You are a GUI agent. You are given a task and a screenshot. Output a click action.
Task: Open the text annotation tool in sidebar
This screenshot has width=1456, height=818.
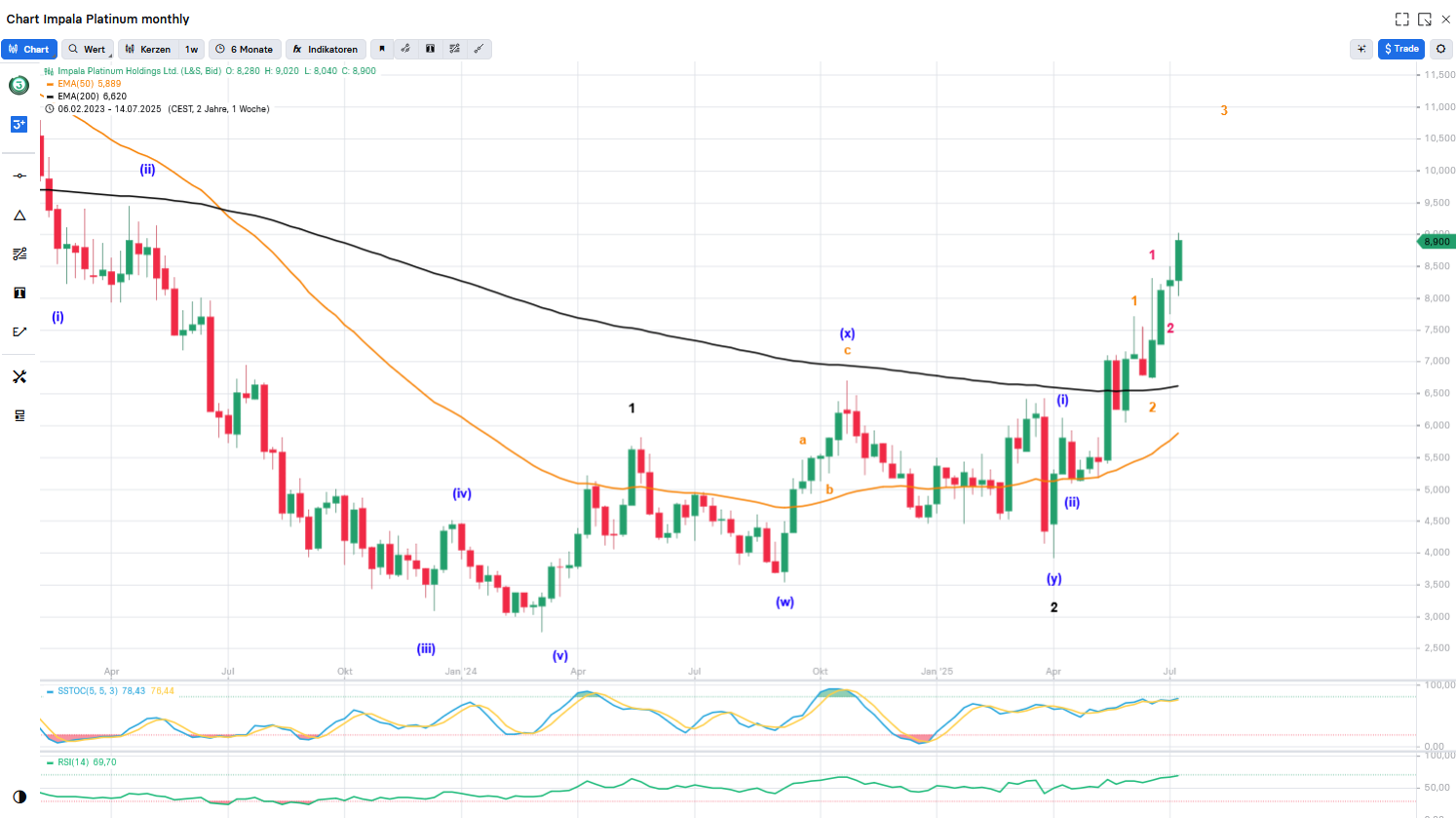click(19, 293)
